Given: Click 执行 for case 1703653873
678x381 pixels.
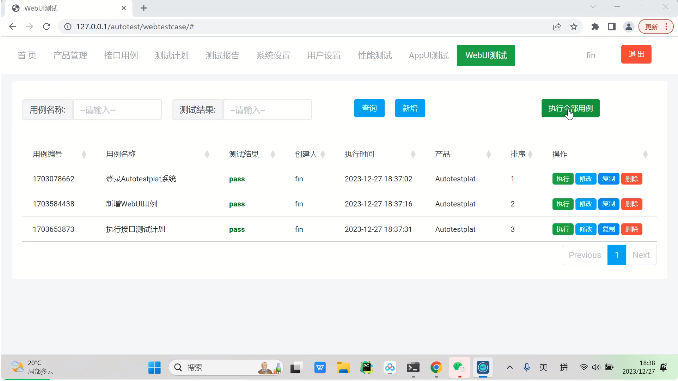Looking at the screenshot, I should pyautogui.click(x=563, y=229).
